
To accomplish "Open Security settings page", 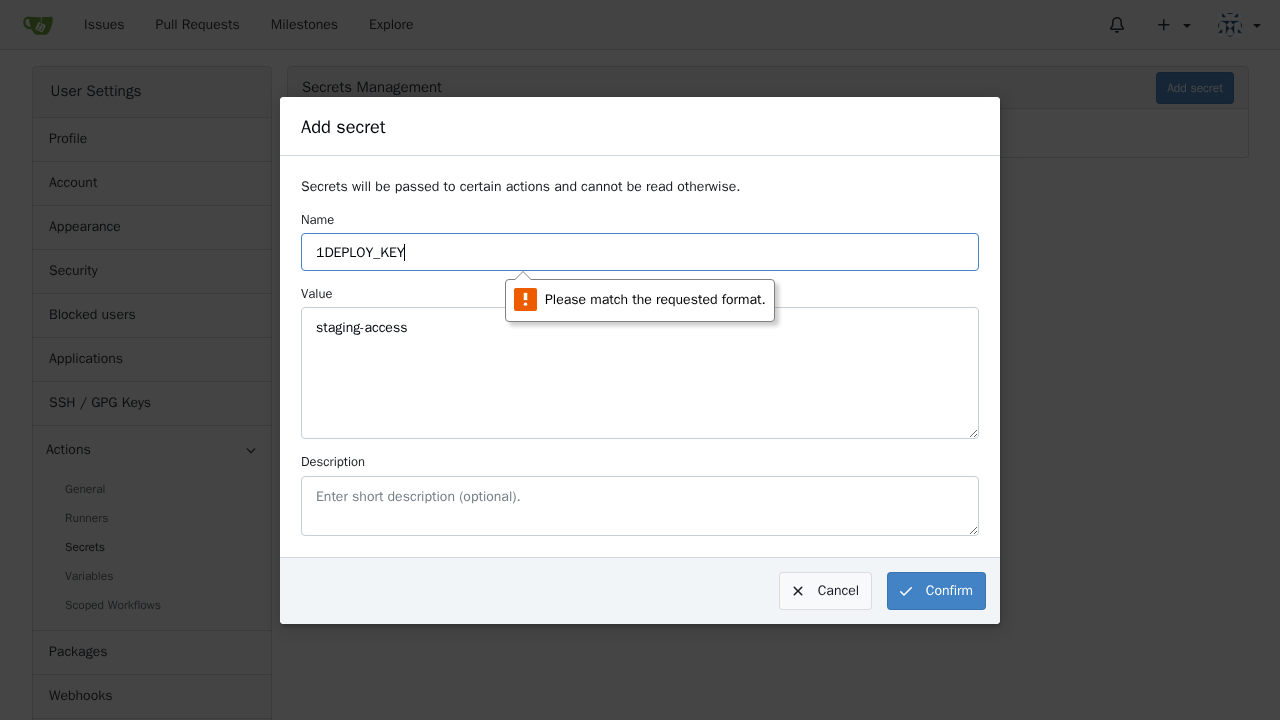I will (x=152, y=271).
